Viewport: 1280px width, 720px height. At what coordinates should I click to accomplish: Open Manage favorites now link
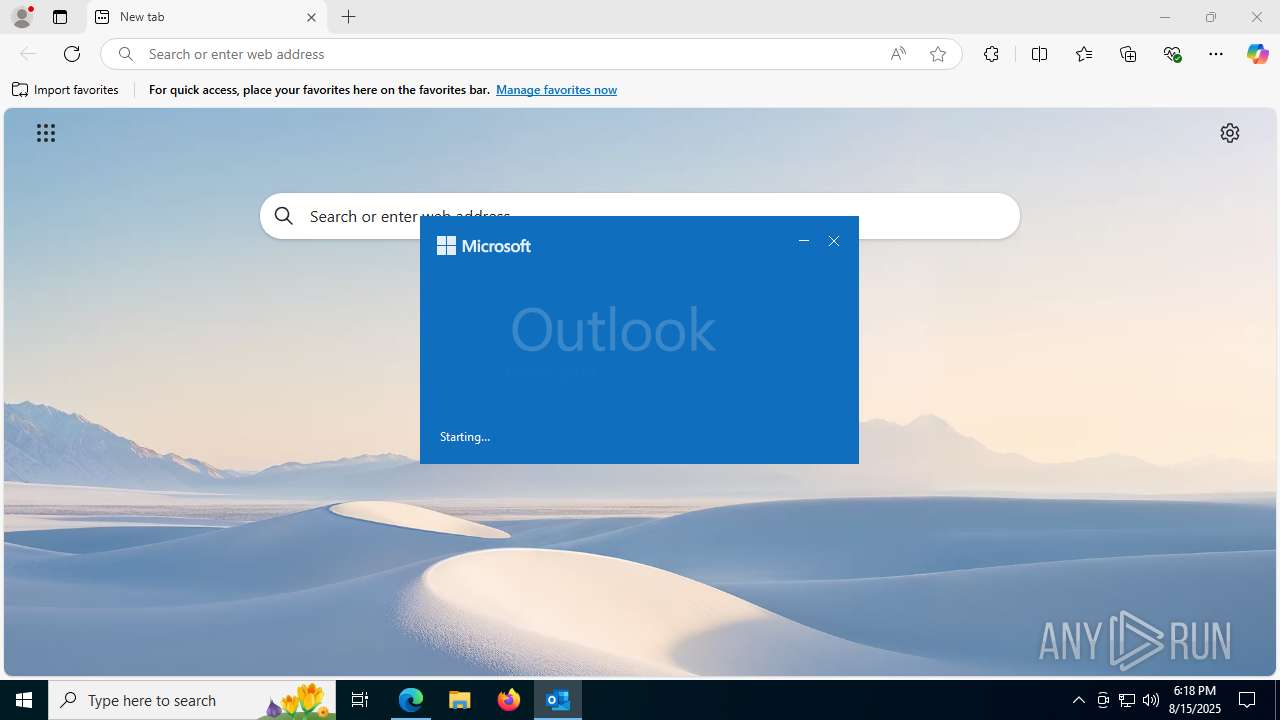click(556, 90)
